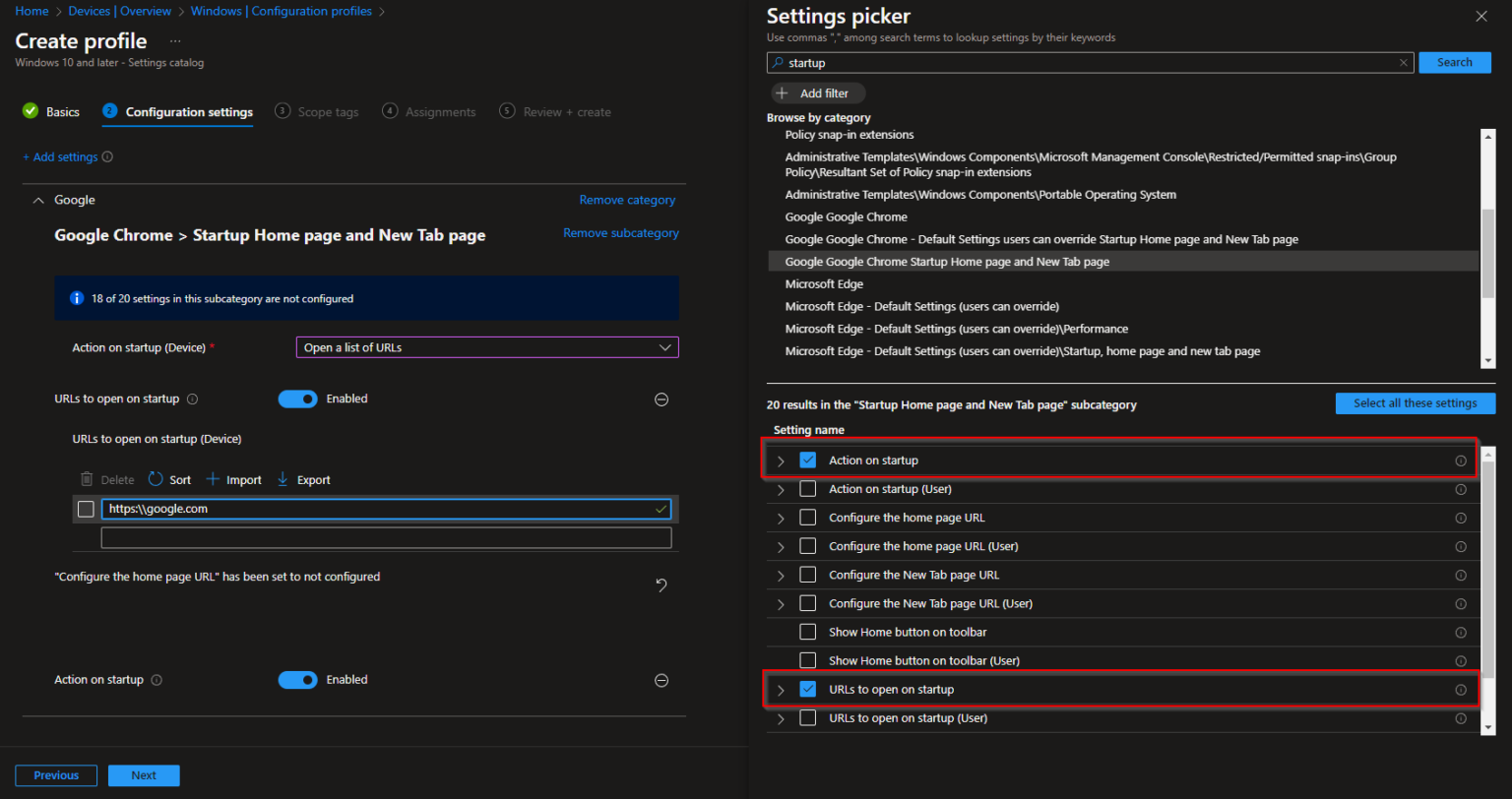Expand Configure the home page URL (User) row

[781, 546]
